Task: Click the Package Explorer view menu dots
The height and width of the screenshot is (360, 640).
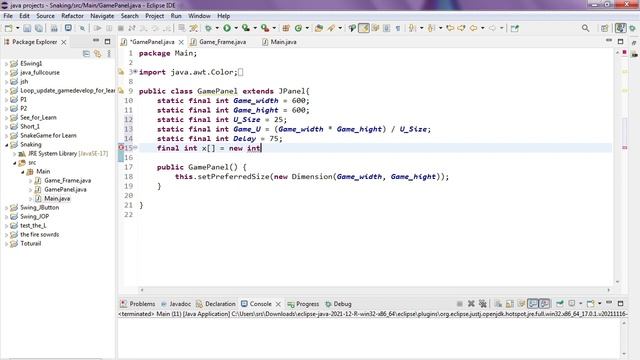Action: (109, 53)
